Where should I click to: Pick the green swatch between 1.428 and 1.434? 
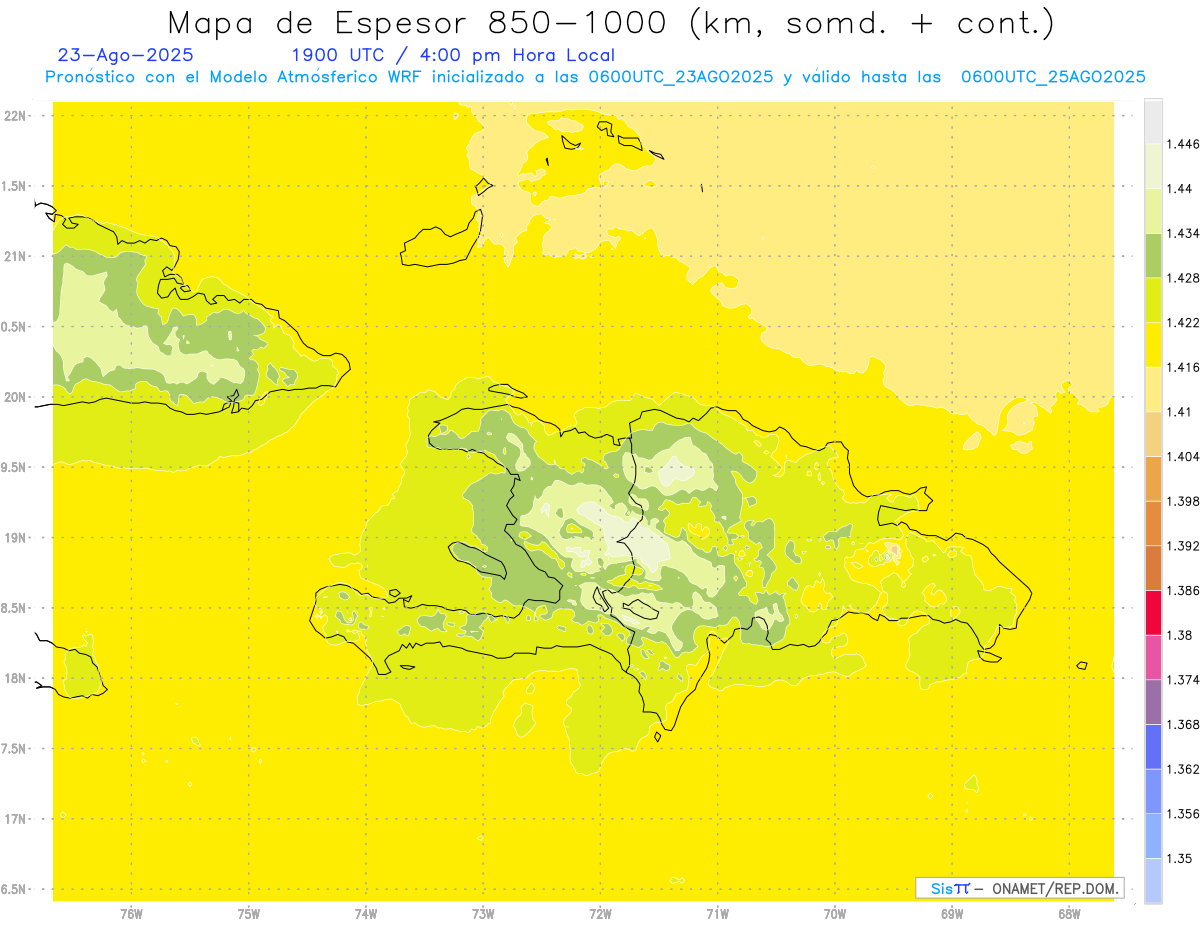(1153, 255)
